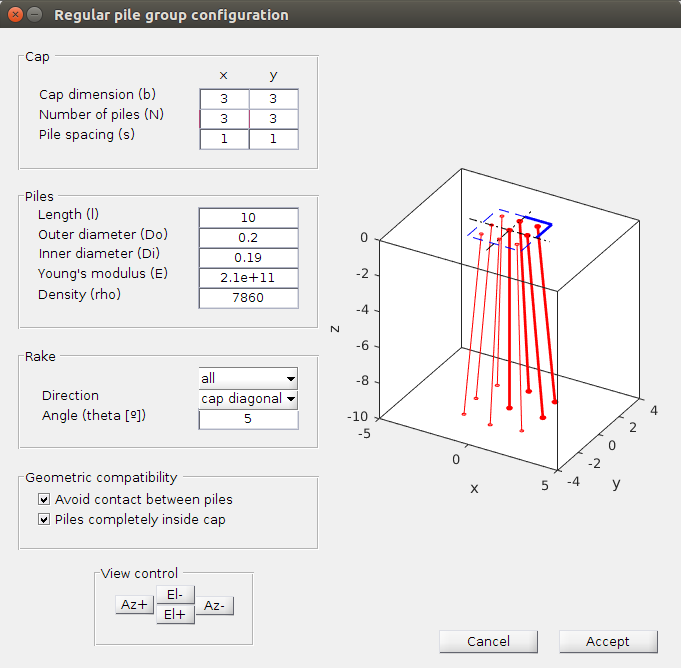Click Pile spacing x value field

(224, 139)
